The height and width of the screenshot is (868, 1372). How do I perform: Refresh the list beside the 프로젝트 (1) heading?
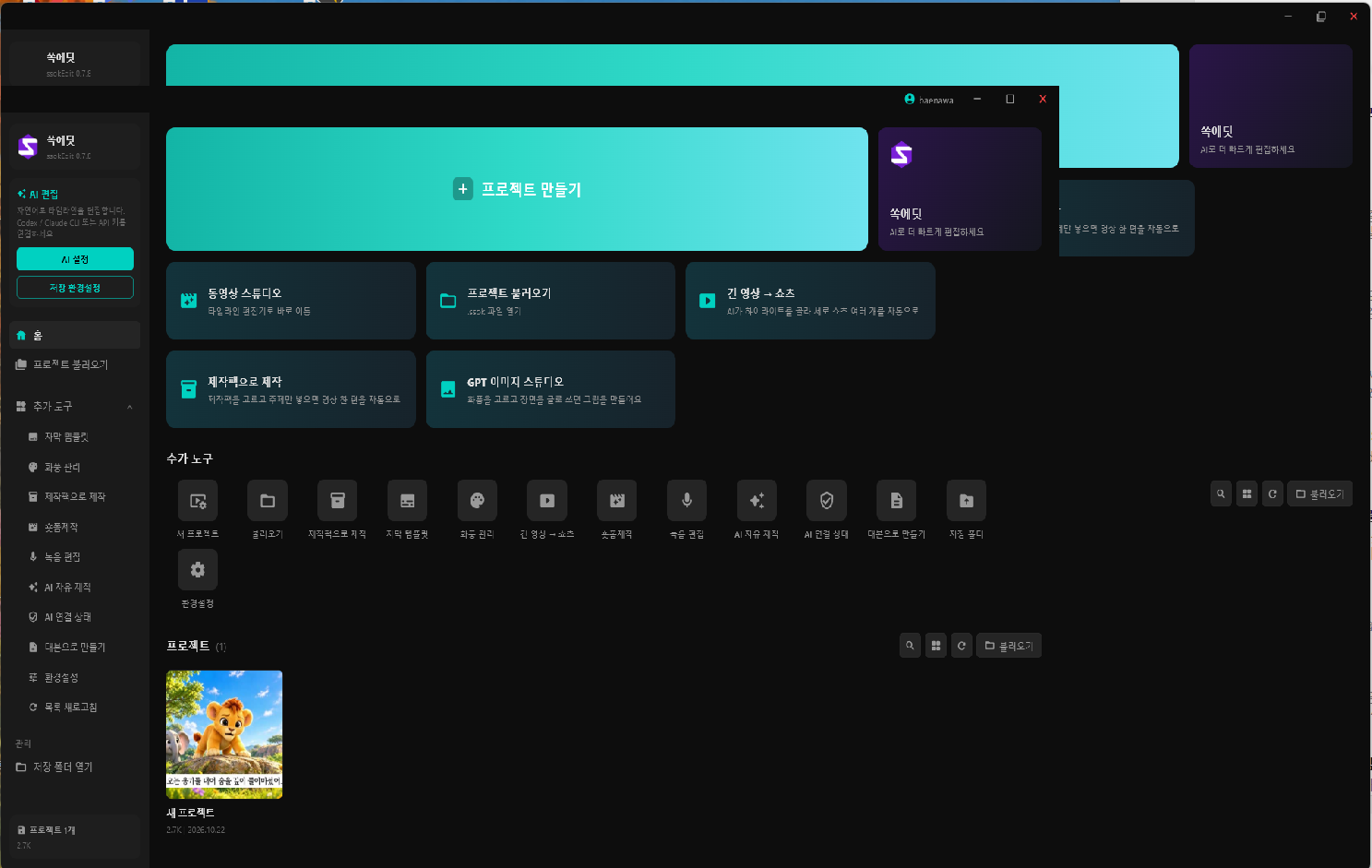961,646
